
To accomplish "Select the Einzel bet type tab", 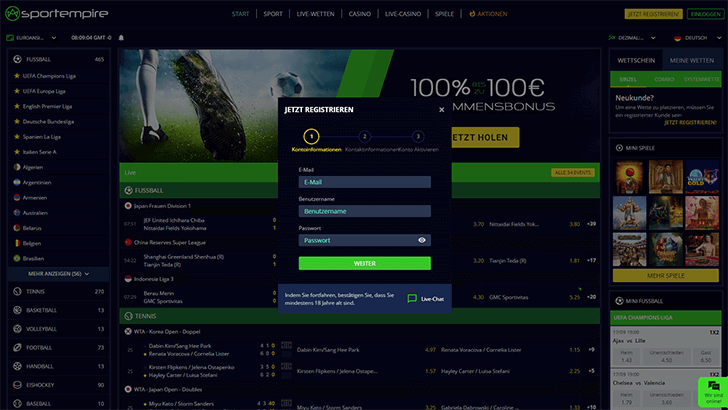I will tap(628, 79).
